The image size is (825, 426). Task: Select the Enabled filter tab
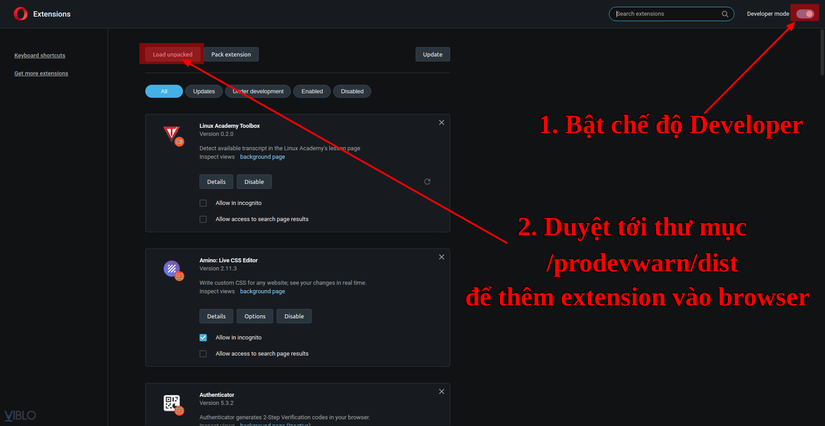(312, 92)
